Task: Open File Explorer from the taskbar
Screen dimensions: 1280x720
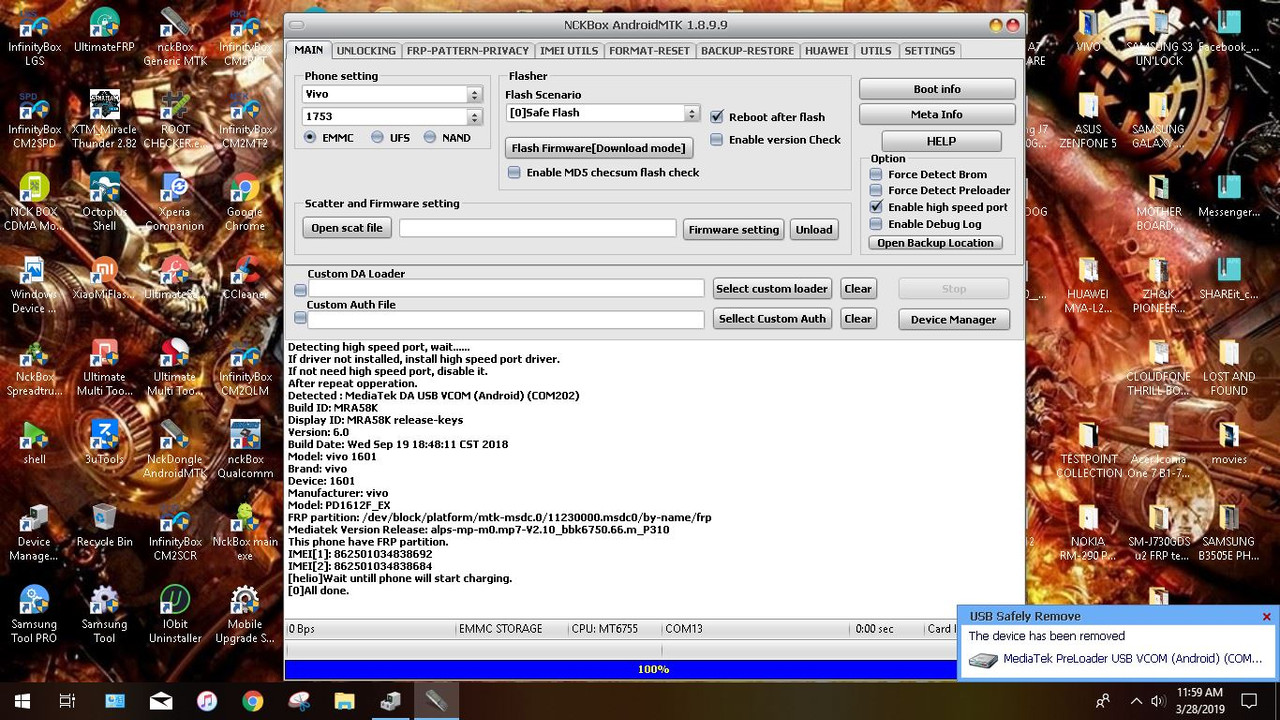Action: pos(344,701)
